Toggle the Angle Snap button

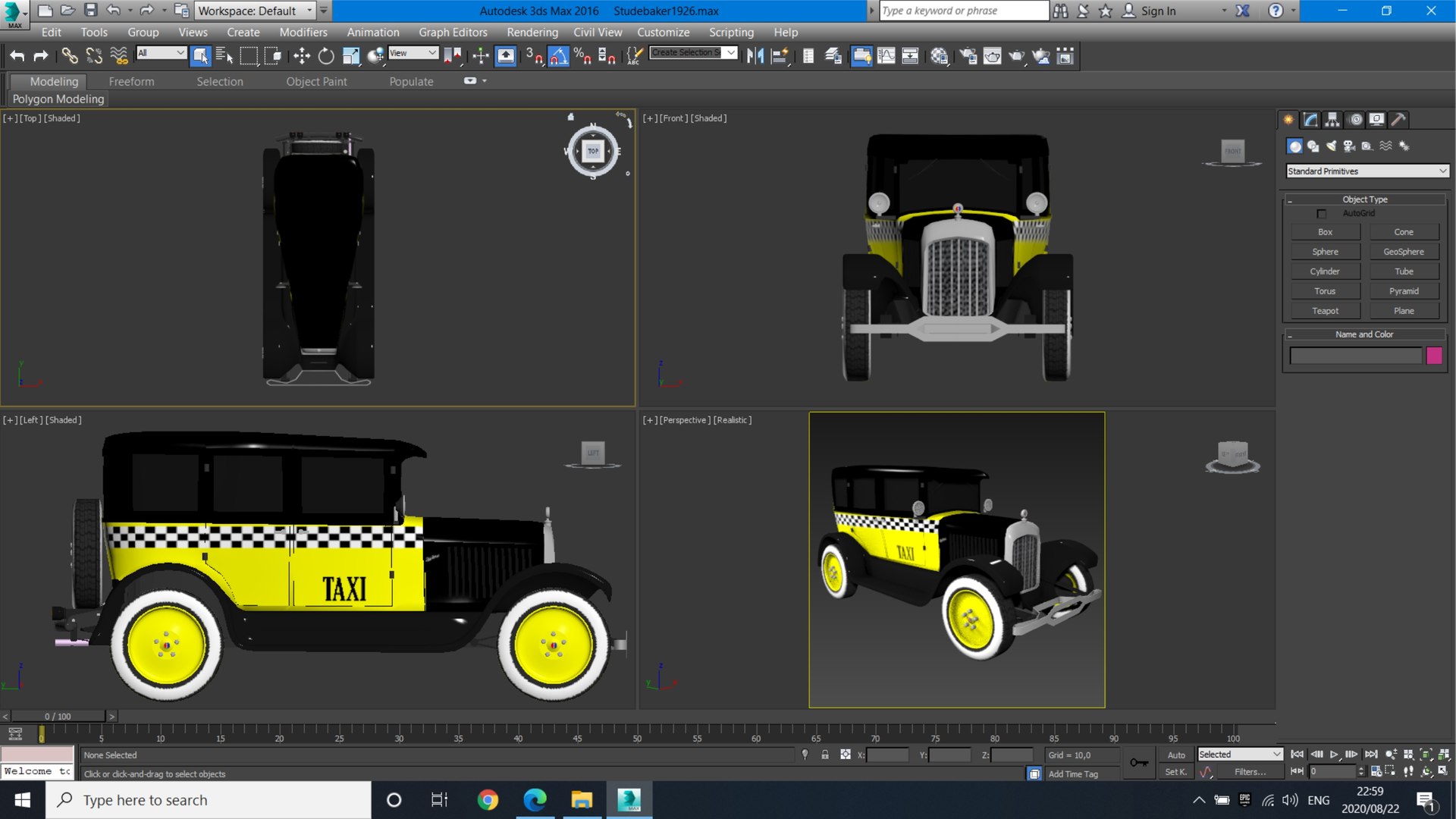coord(558,55)
